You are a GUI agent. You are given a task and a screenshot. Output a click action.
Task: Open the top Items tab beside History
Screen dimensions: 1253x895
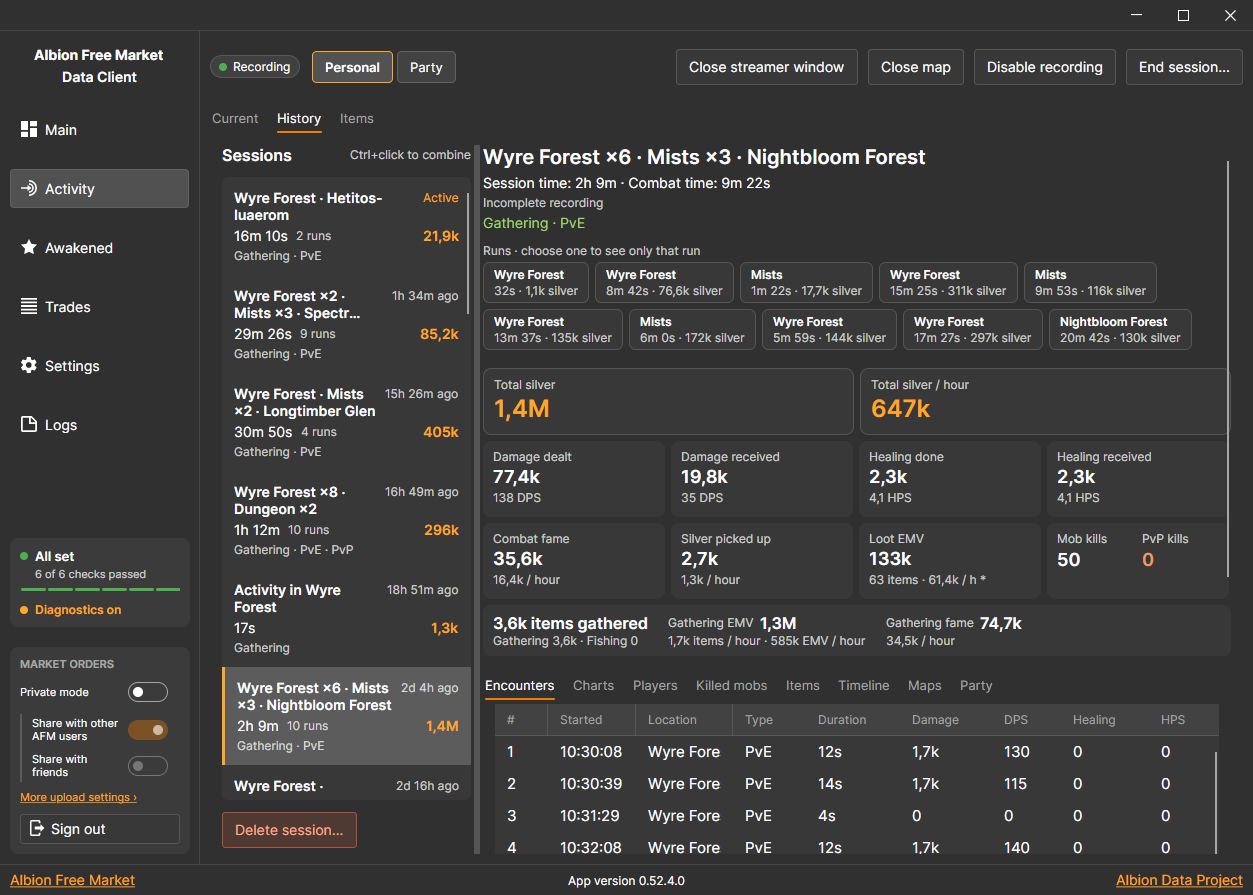pos(357,118)
